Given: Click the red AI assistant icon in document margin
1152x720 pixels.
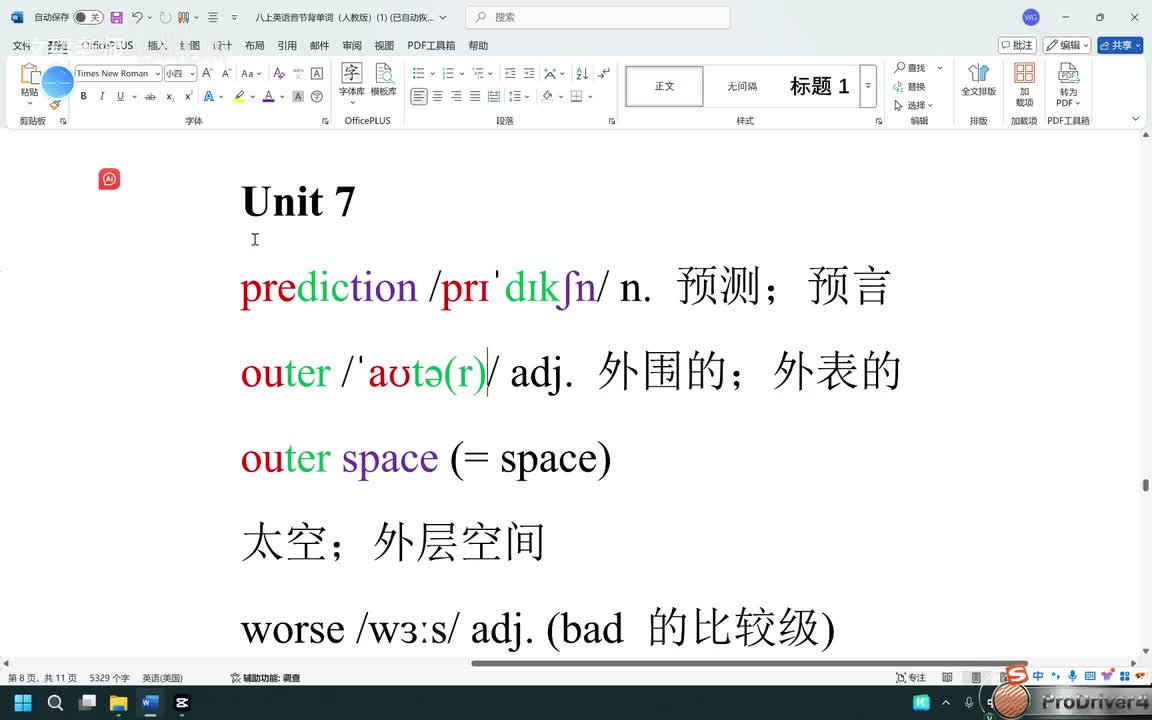Looking at the screenshot, I should (x=109, y=179).
